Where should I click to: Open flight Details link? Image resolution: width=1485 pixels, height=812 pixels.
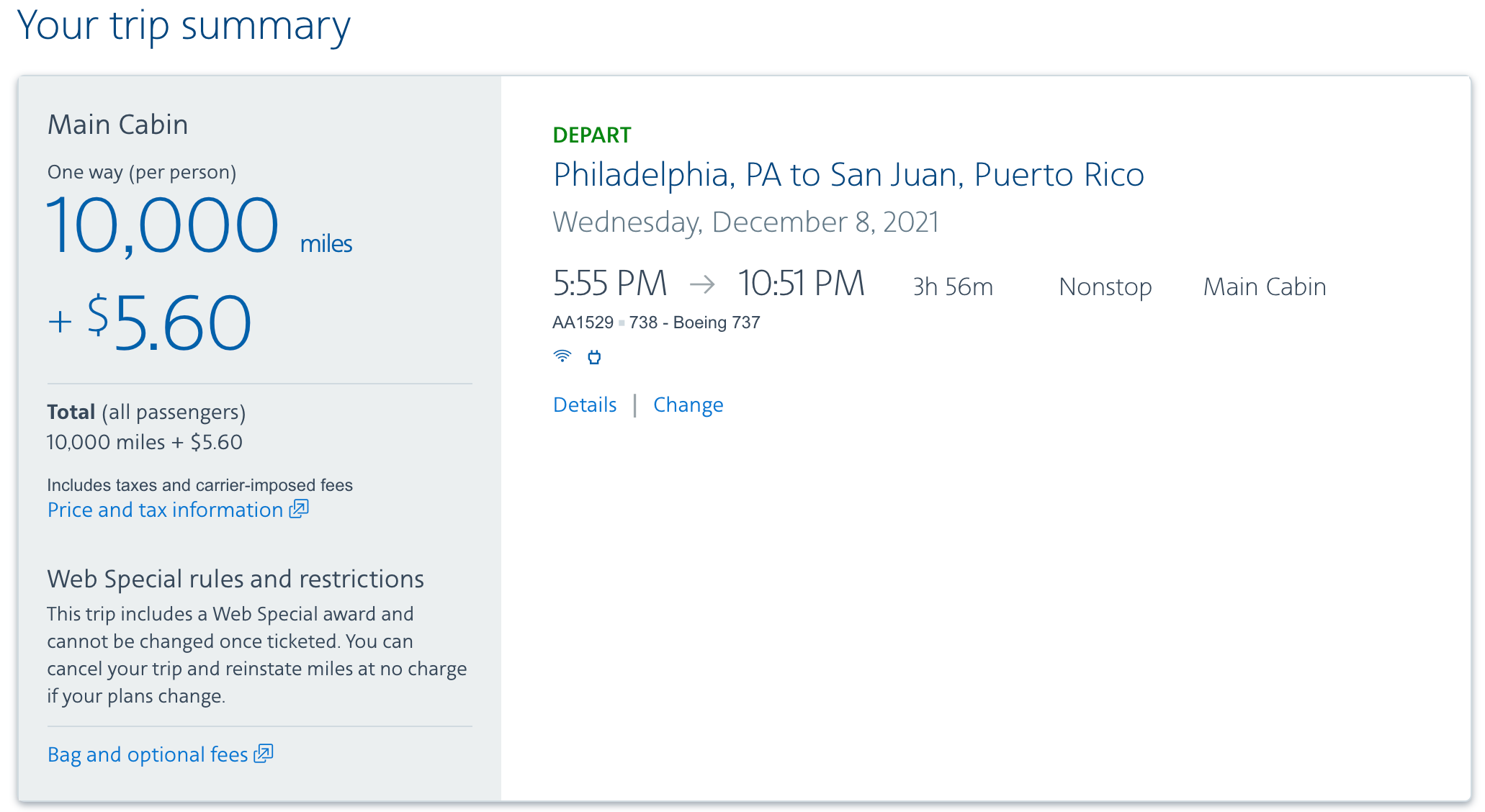click(x=585, y=405)
